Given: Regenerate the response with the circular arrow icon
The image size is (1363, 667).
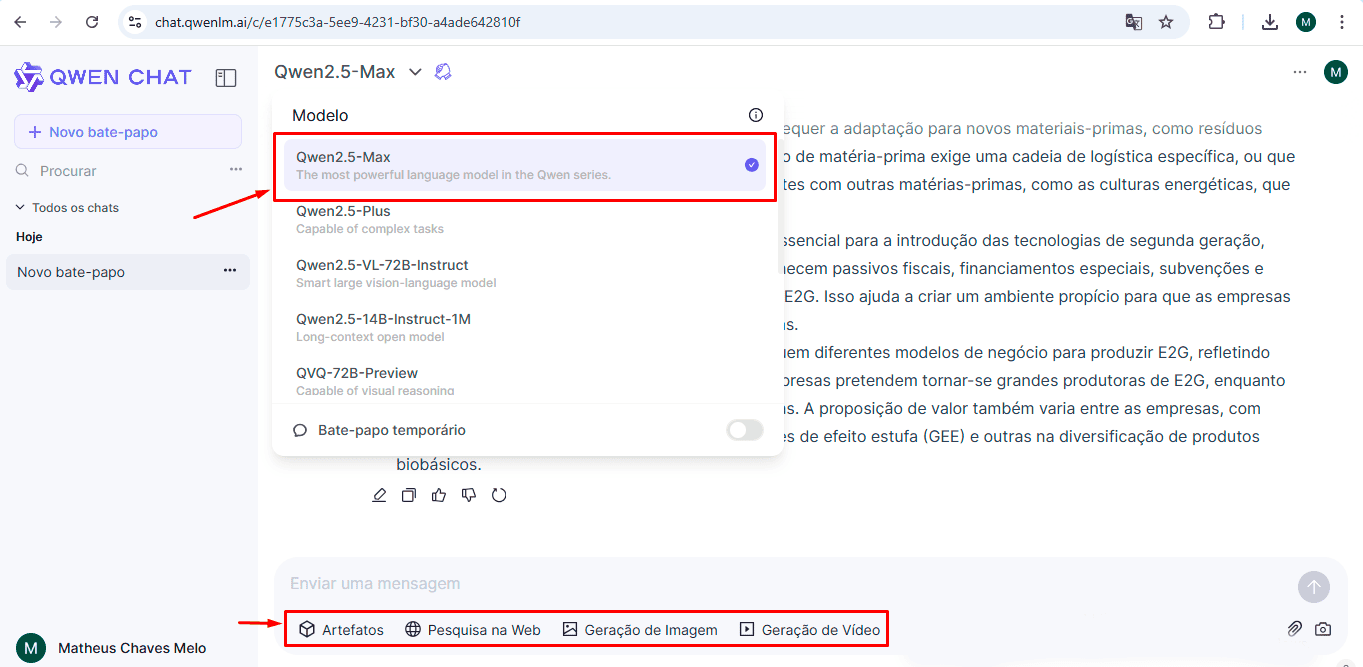Looking at the screenshot, I should pyautogui.click(x=499, y=495).
